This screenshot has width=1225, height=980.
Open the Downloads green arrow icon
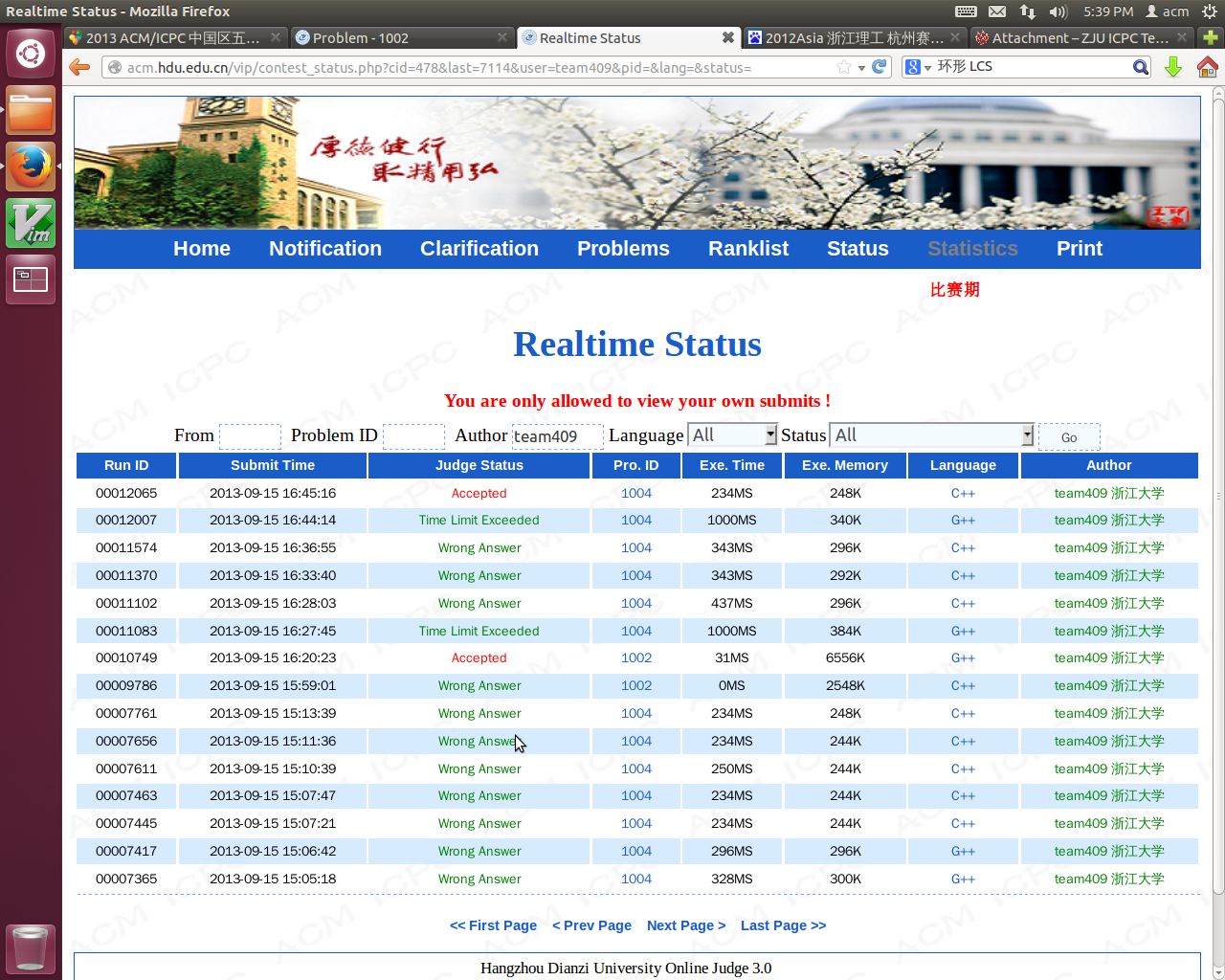click(1173, 67)
